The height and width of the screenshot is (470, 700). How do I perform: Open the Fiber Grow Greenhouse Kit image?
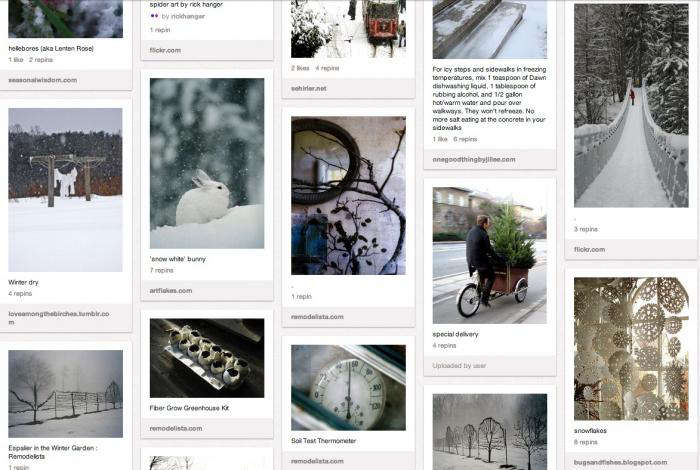pyautogui.click(x=207, y=358)
